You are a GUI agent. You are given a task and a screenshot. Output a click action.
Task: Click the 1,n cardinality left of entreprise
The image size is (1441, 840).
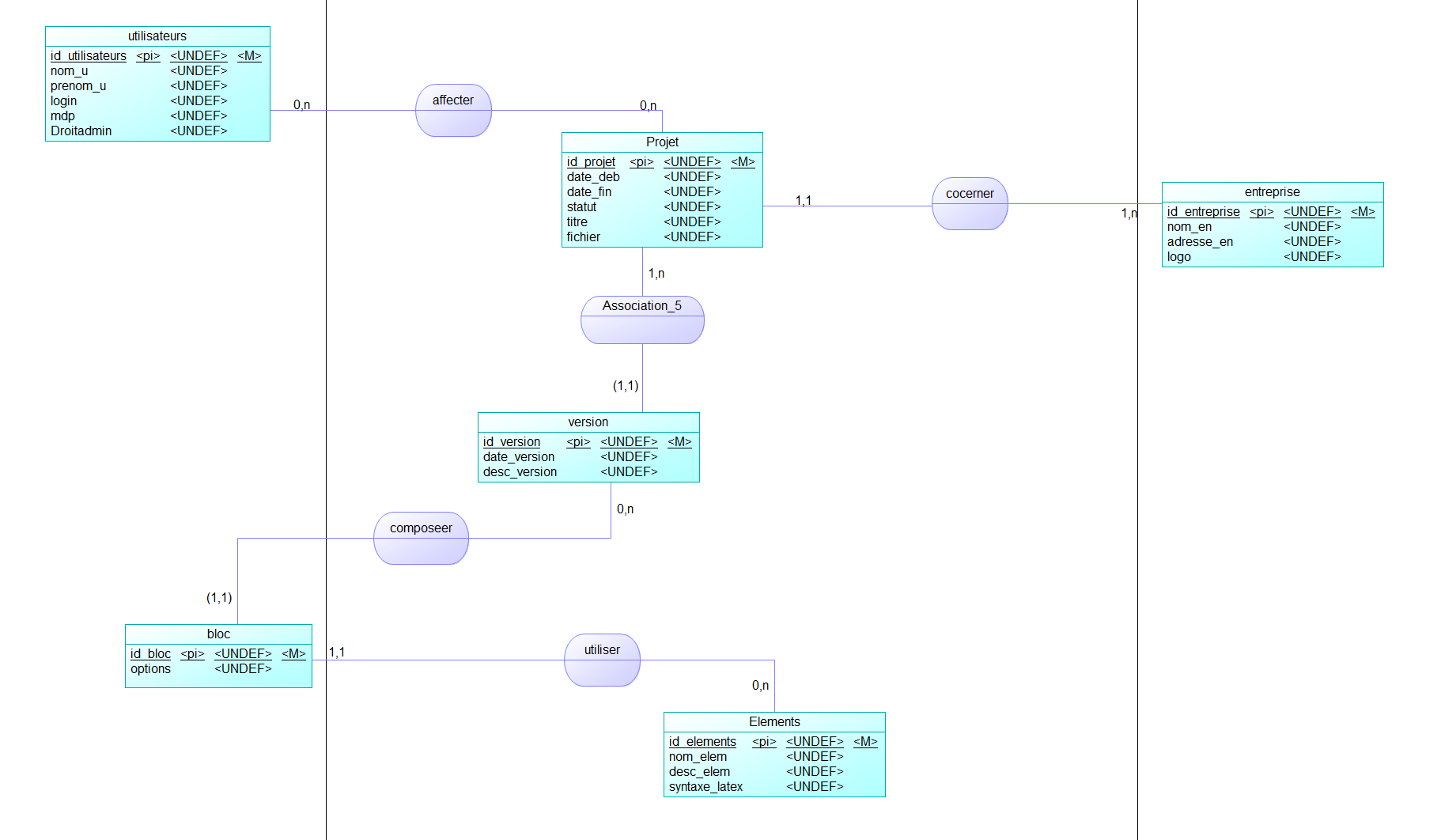point(1129,214)
